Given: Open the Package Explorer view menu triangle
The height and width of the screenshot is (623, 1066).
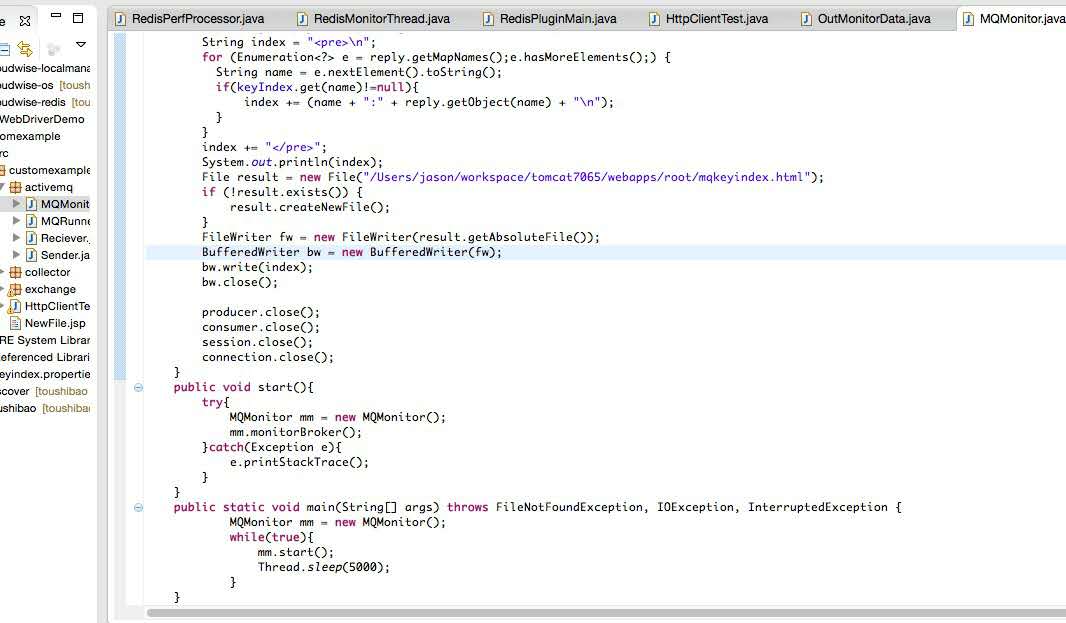Looking at the screenshot, I should pos(81,44).
